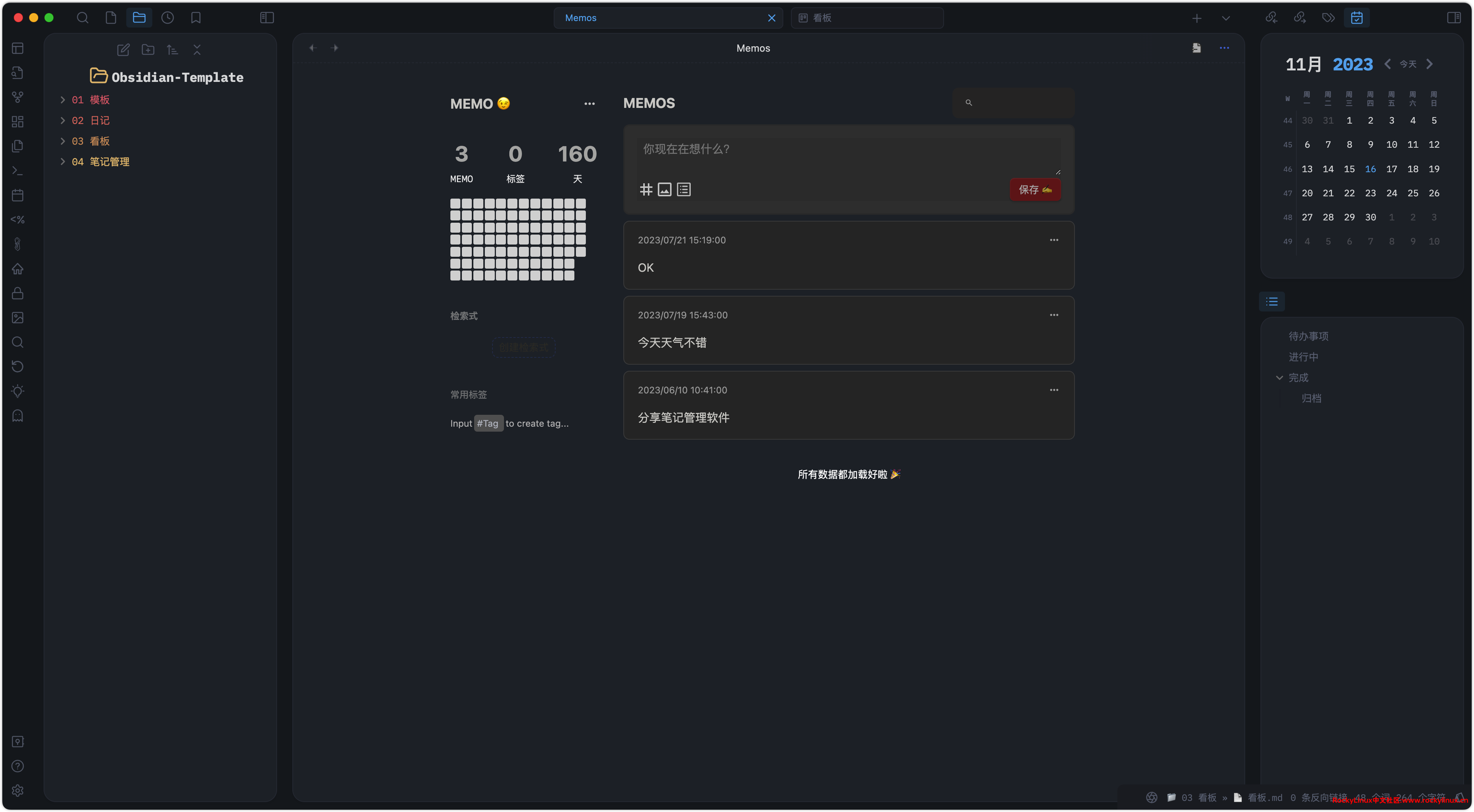Toggle the outline list view button
This screenshot has height=812, width=1474.
click(1272, 302)
